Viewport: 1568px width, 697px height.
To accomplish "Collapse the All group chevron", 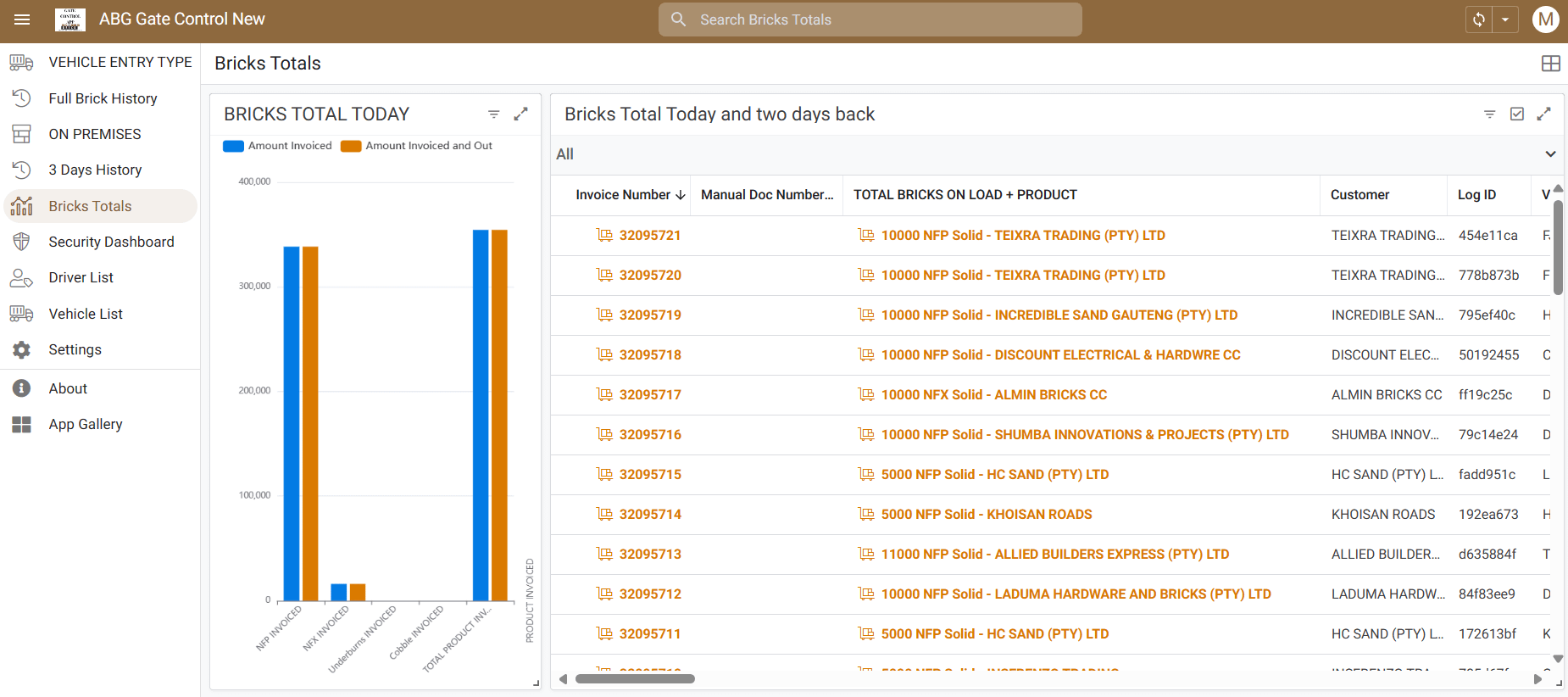I will point(1549,154).
